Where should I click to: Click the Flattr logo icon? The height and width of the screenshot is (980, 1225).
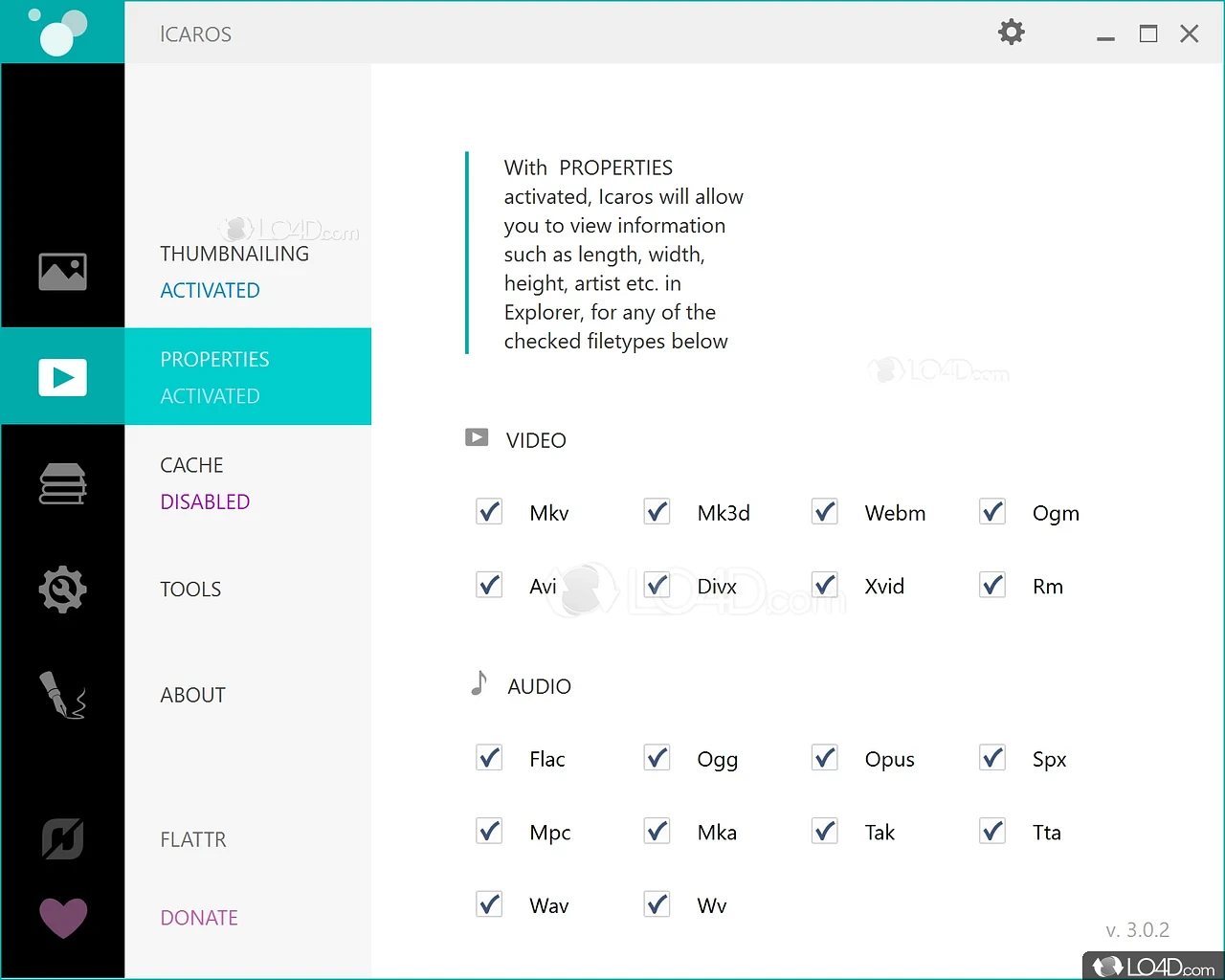(62, 839)
